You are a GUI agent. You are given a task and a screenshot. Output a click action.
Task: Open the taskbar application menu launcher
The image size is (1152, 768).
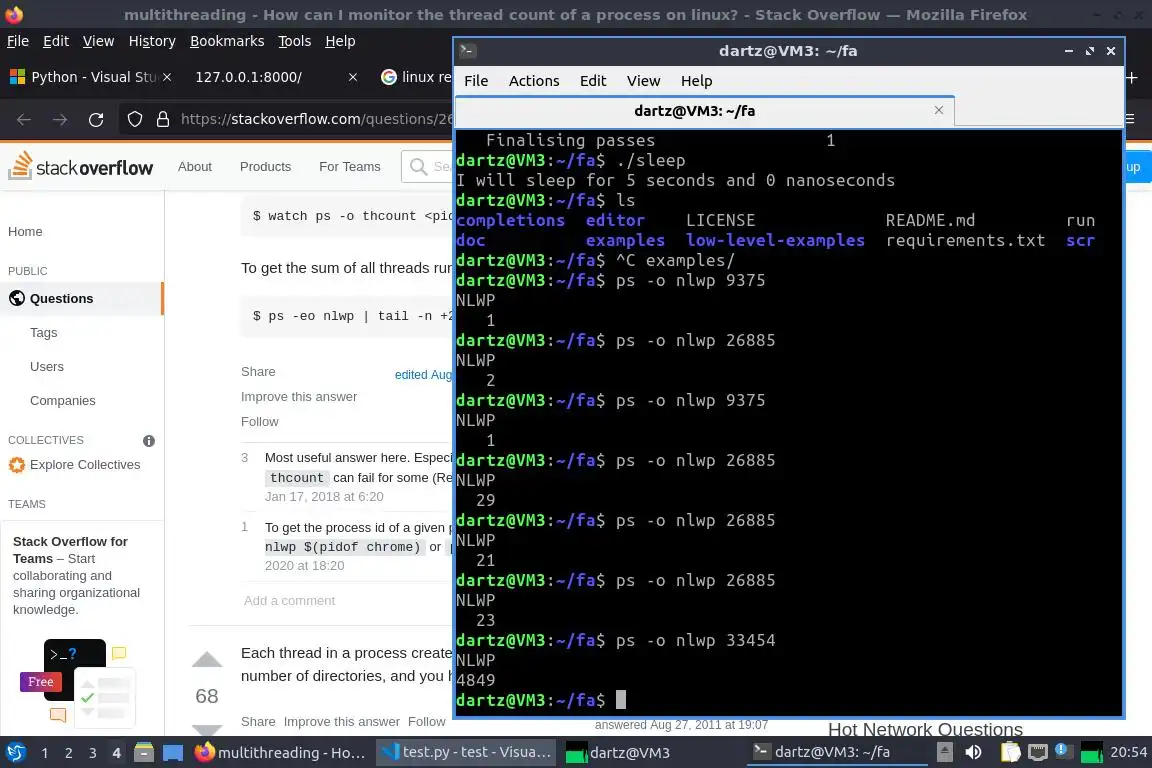(x=15, y=753)
